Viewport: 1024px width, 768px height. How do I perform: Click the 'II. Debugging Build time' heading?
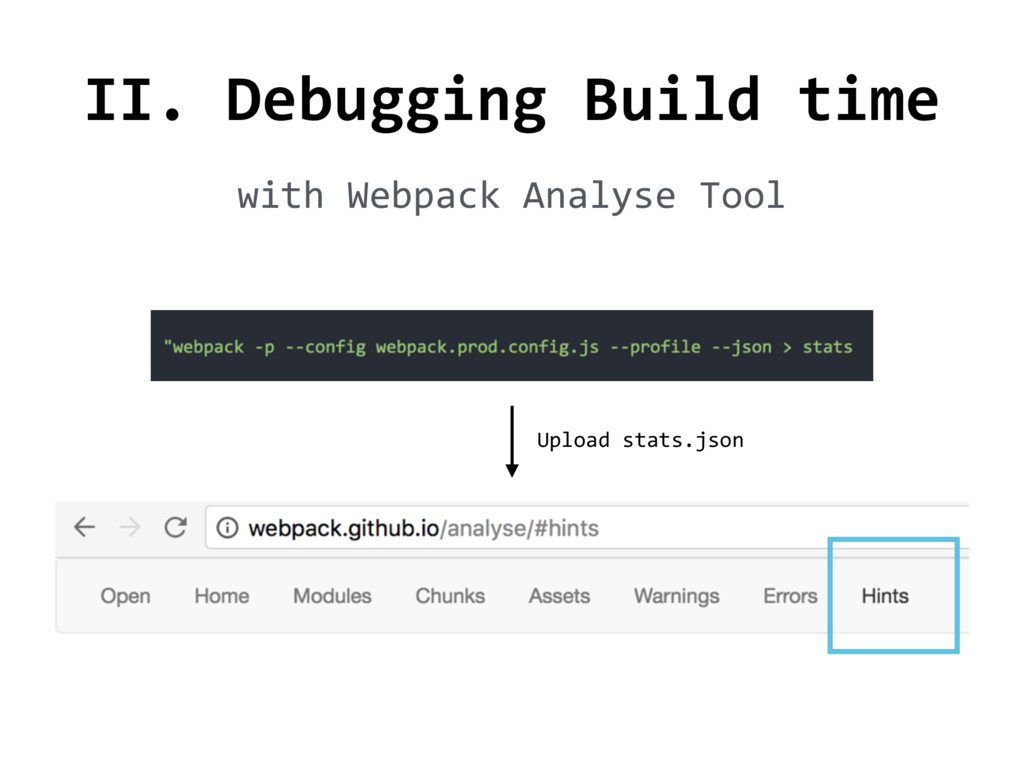click(x=512, y=102)
